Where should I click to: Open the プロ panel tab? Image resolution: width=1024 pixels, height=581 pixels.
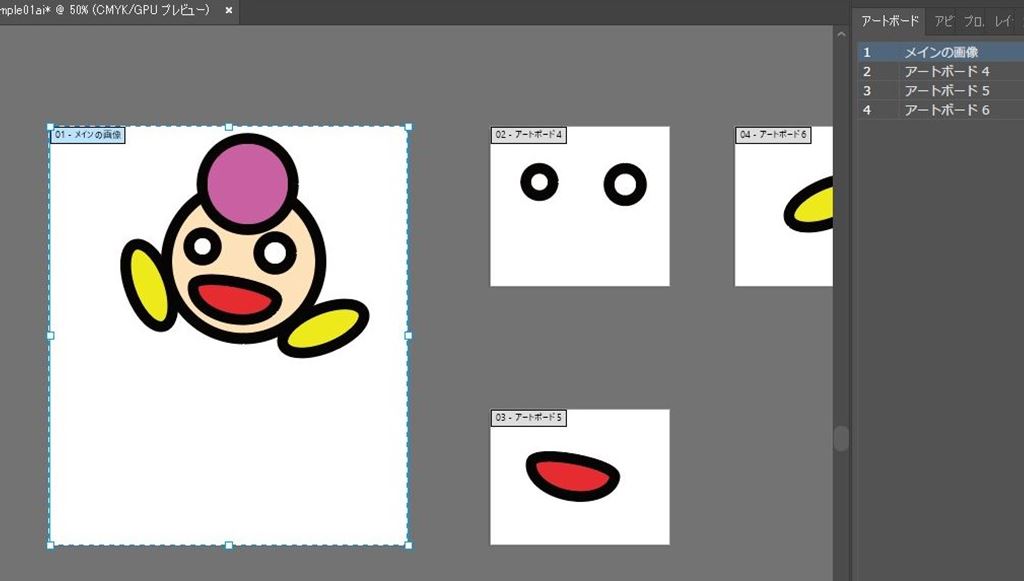click(973, 21)
